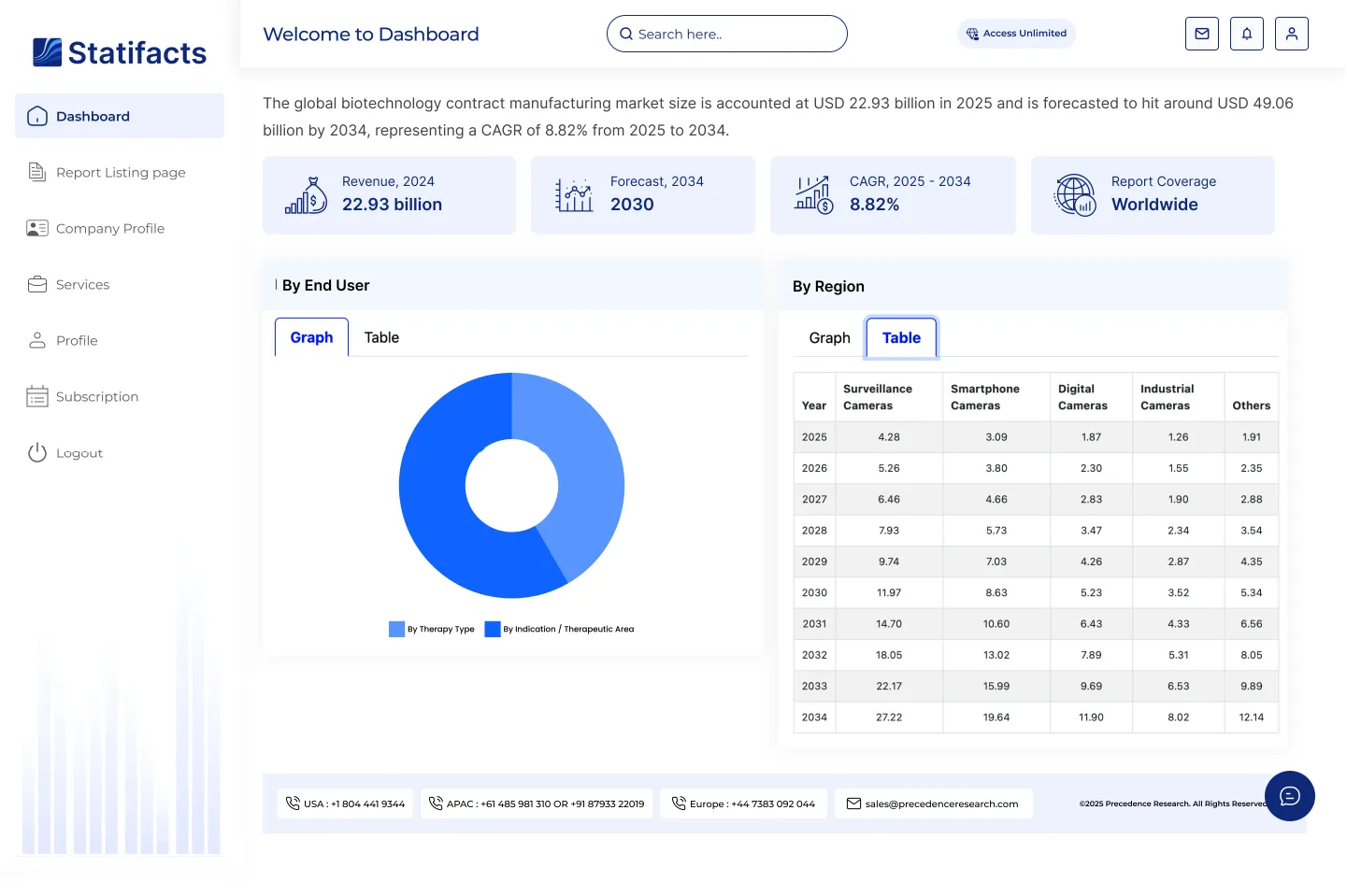Click the Europe phone number link
This screenshot has width=1347, height=896.
click(743, 804)
